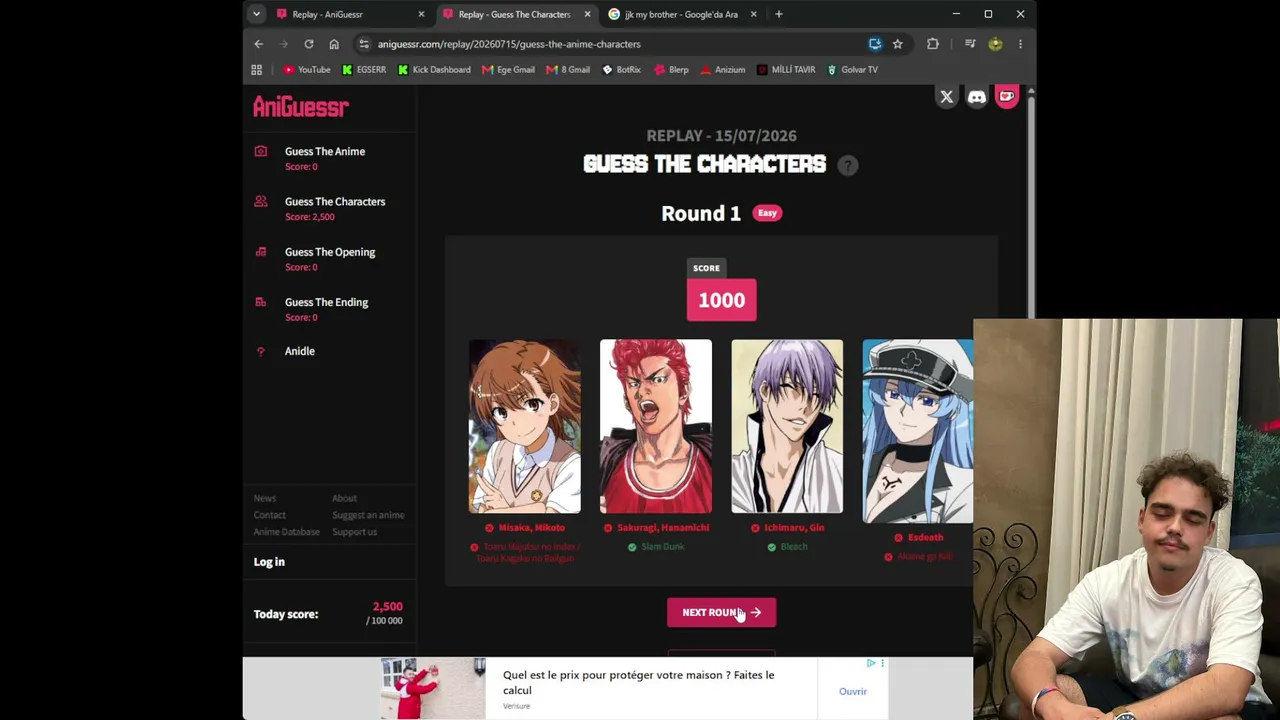1280x720 pixels.
Task: Click the Ouvrir button on the ad
Action: coord(853,691)
